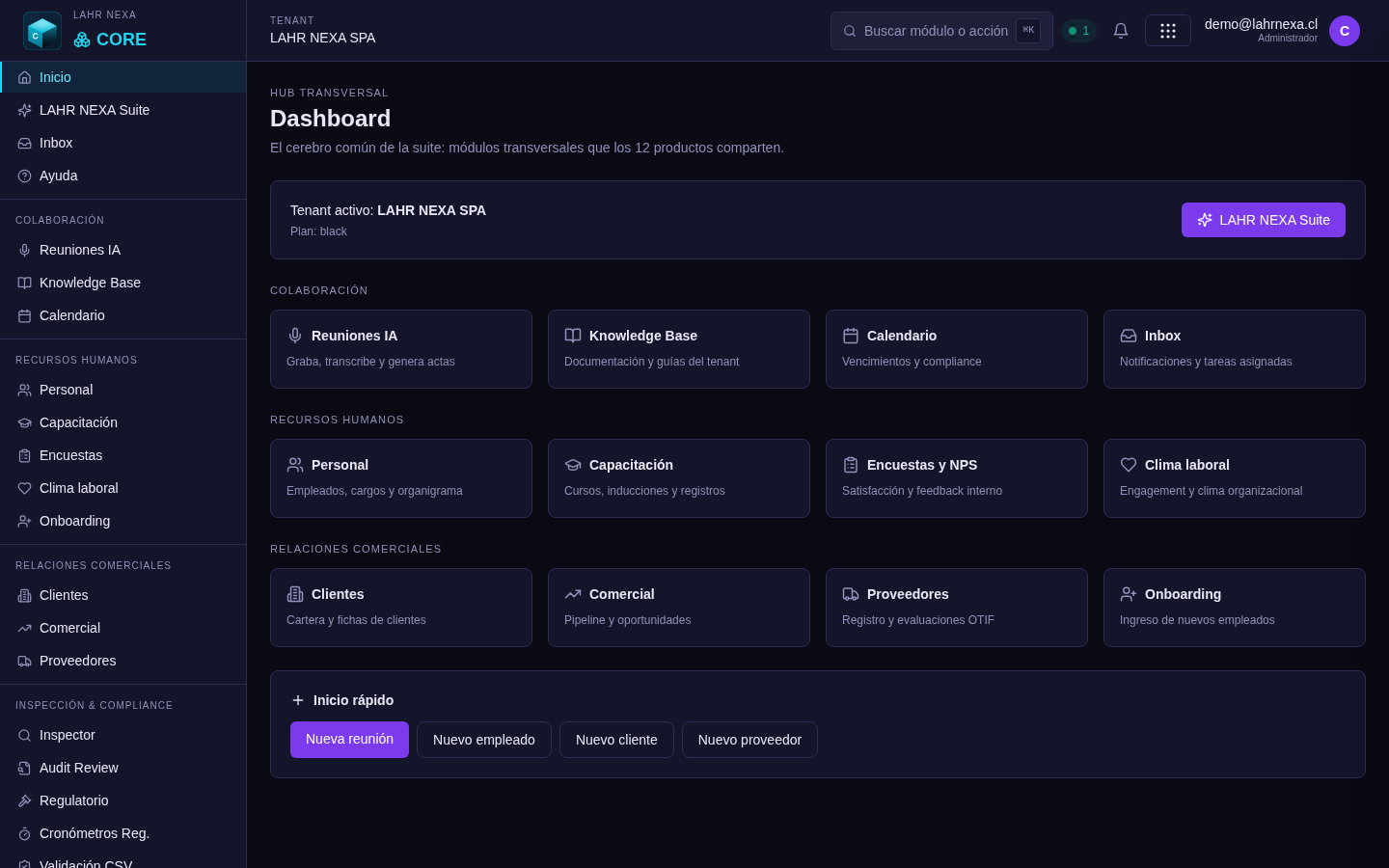
Task: Click the Audit Review sidebar icon
Action: coord(25,768)
